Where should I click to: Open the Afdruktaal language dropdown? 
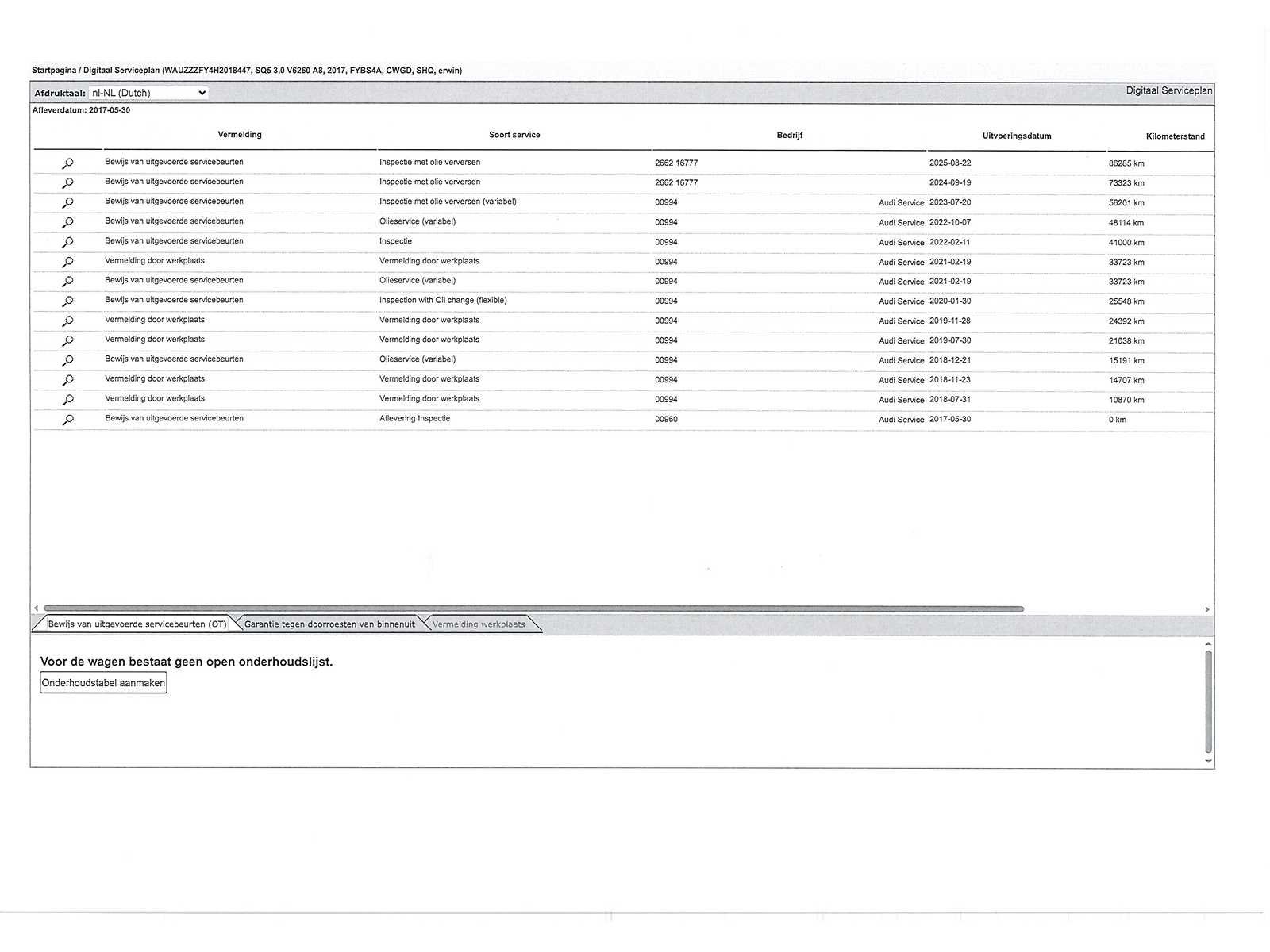tap(148, 93)
